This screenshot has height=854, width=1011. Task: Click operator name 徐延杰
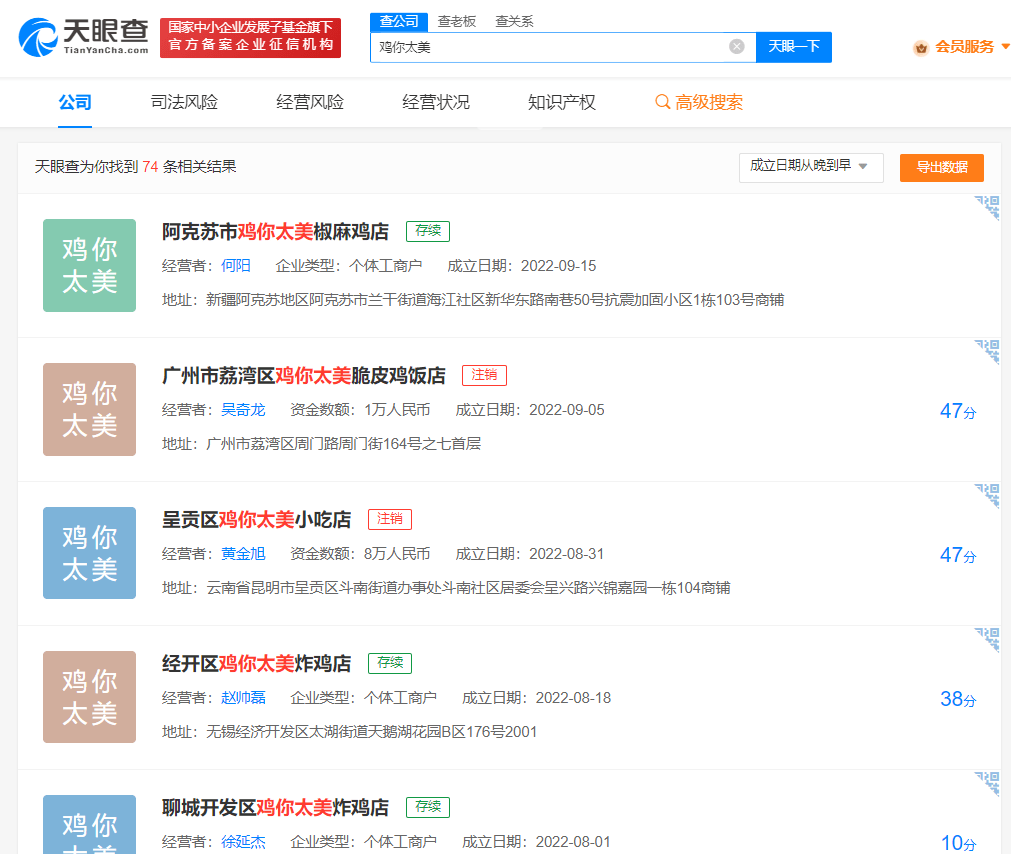click(243, 842)
